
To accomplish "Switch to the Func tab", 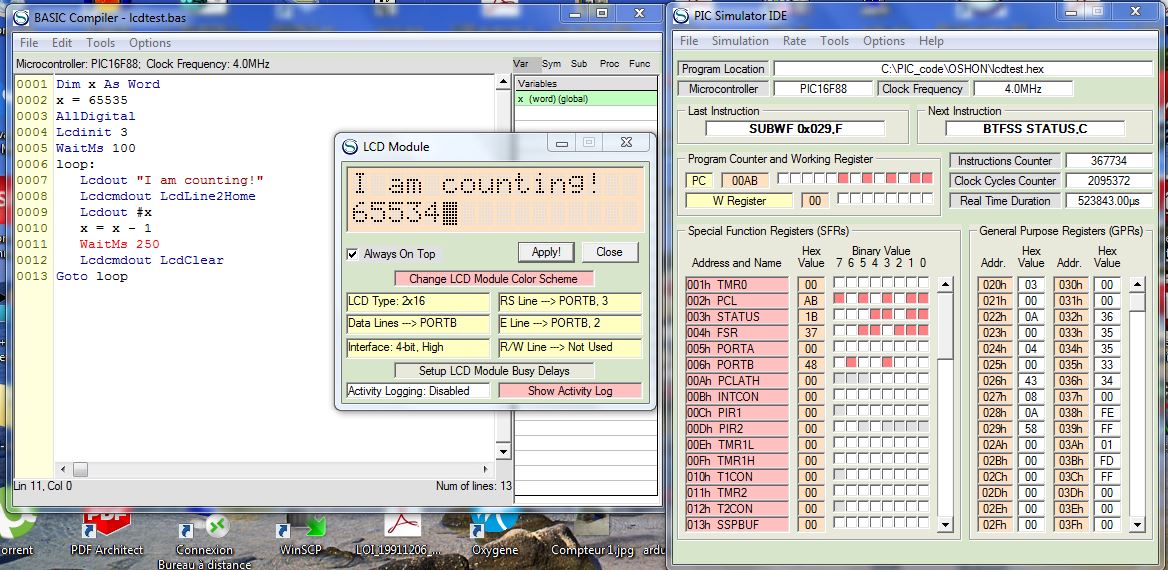I will [x=639, y=63].
